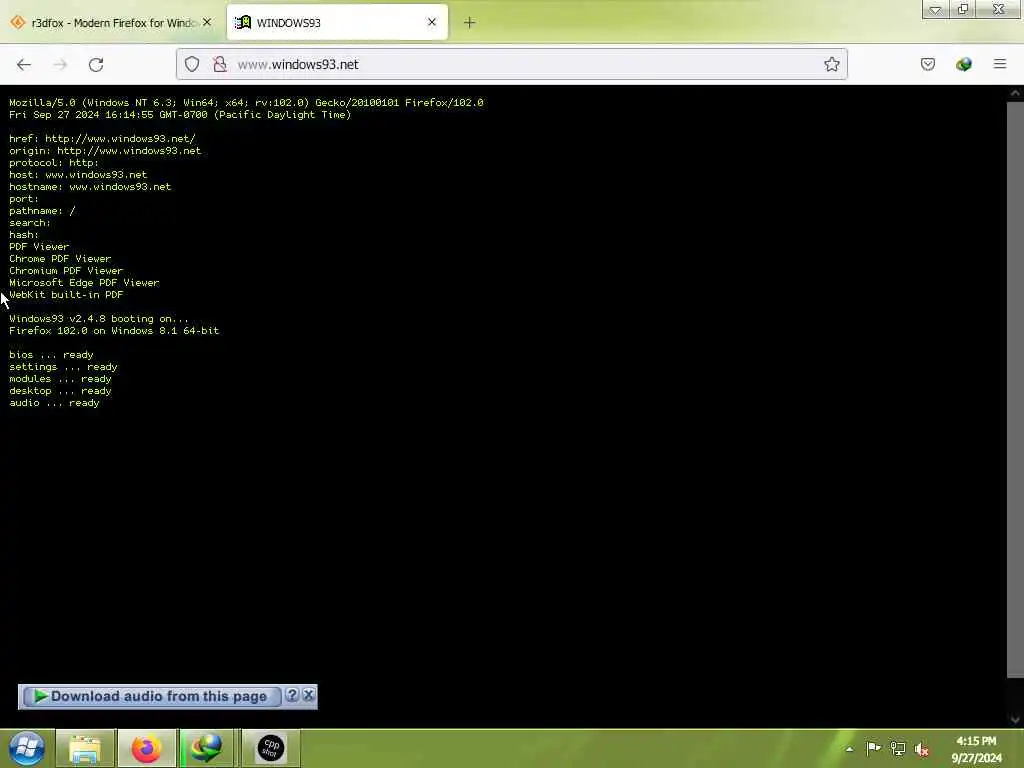Open the Pocket save icon

click(x=927, y=64)
